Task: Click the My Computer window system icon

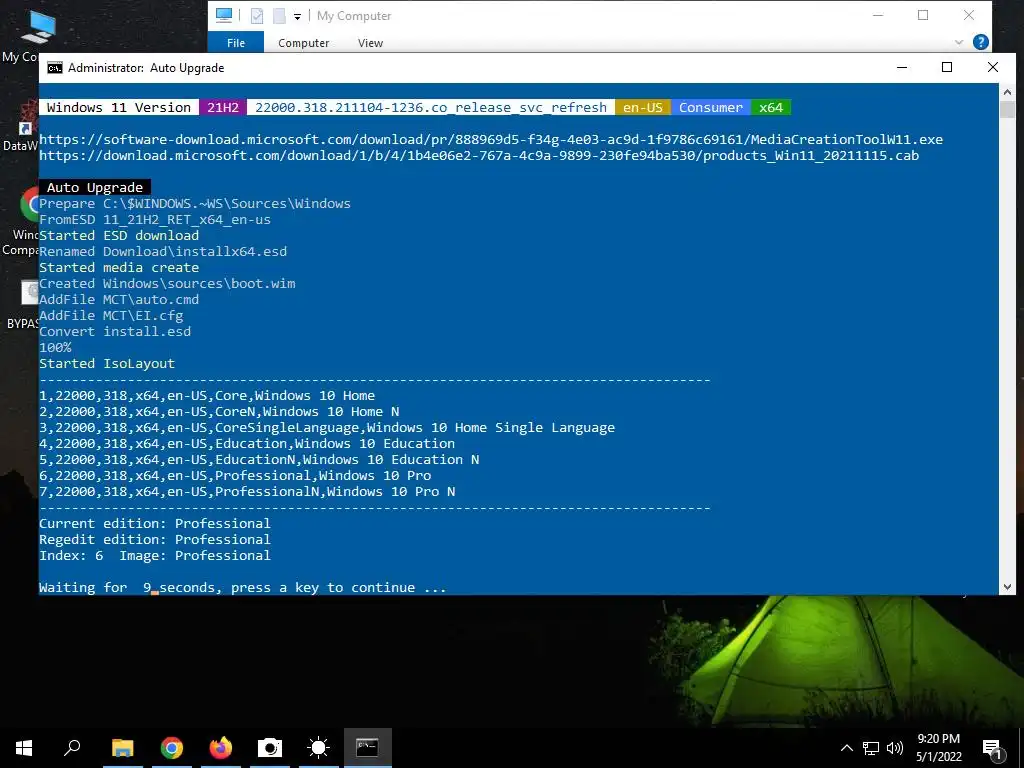Action: pyautogui.click(x=224, y=16)
